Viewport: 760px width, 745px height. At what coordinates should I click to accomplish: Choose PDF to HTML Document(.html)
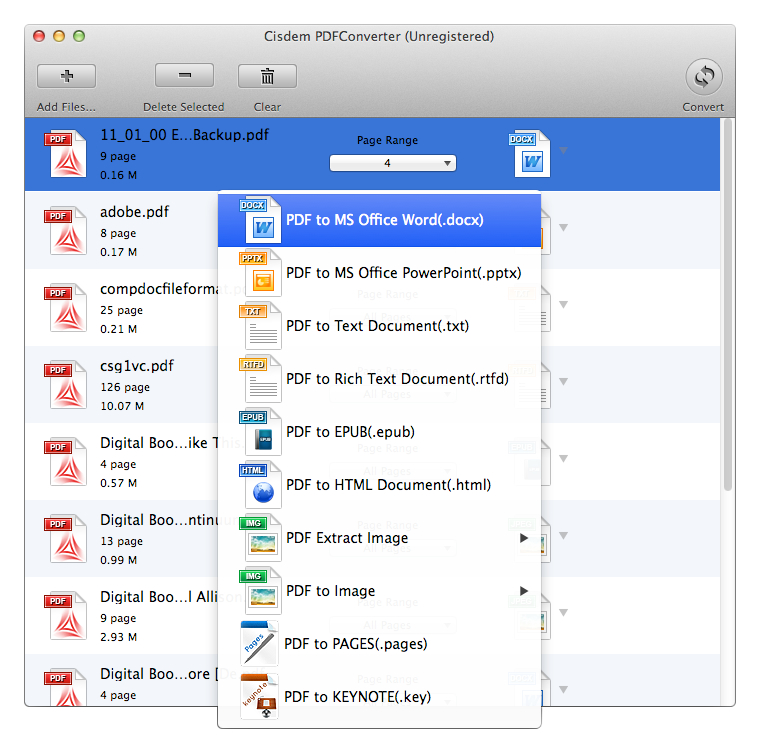tap(379, 485)
